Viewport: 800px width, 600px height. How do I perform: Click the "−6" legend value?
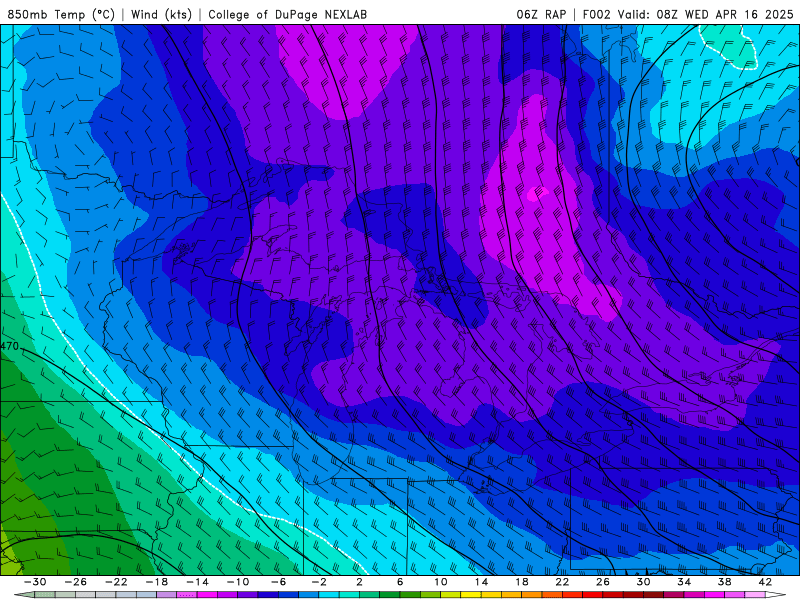point(279,582)
